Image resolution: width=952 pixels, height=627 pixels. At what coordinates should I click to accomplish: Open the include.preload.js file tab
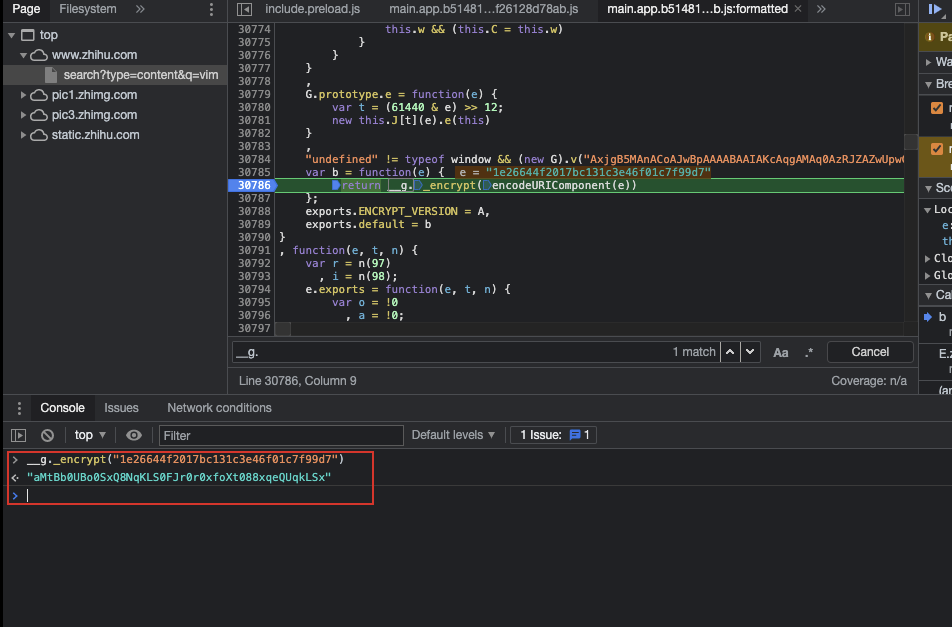point(312,9)
